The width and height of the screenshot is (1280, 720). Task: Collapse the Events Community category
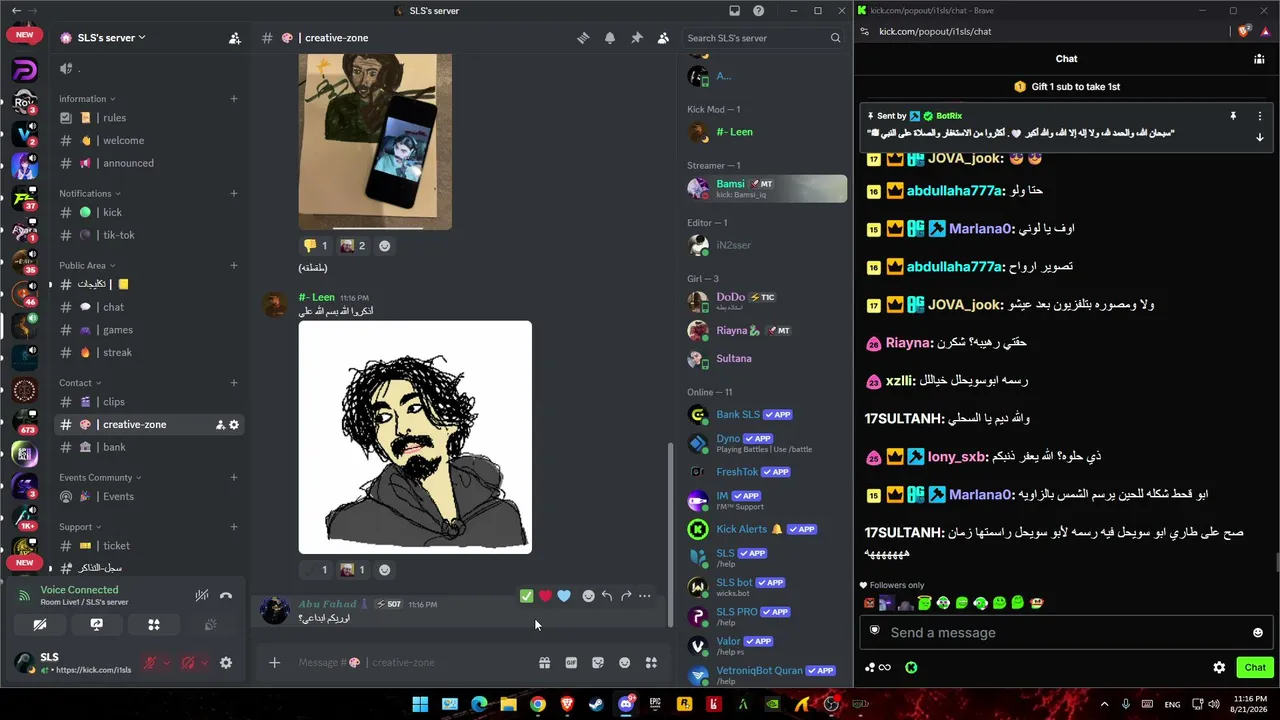tap(100, 477)
